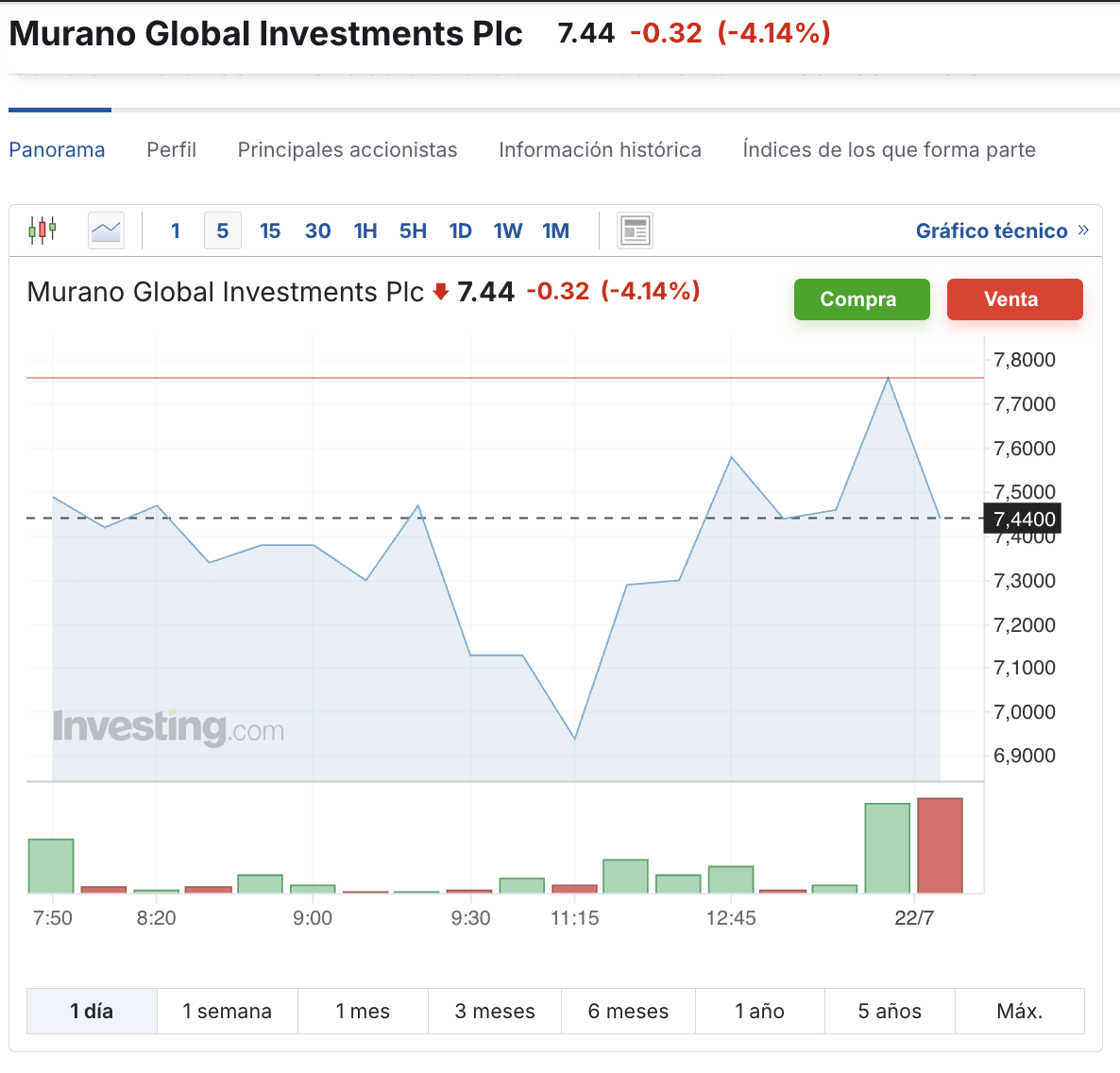Click the green Compra button
Screen dimensions: 1120x1073
[862, 299]
